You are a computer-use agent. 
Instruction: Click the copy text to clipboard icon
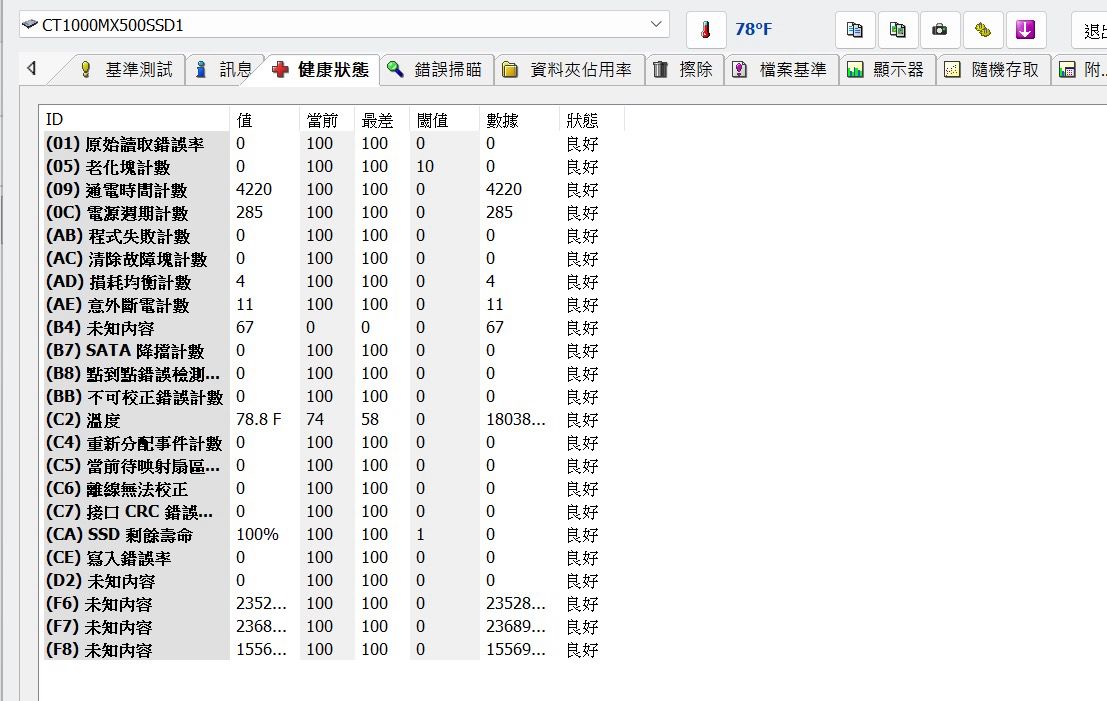[x=855, y=30]
